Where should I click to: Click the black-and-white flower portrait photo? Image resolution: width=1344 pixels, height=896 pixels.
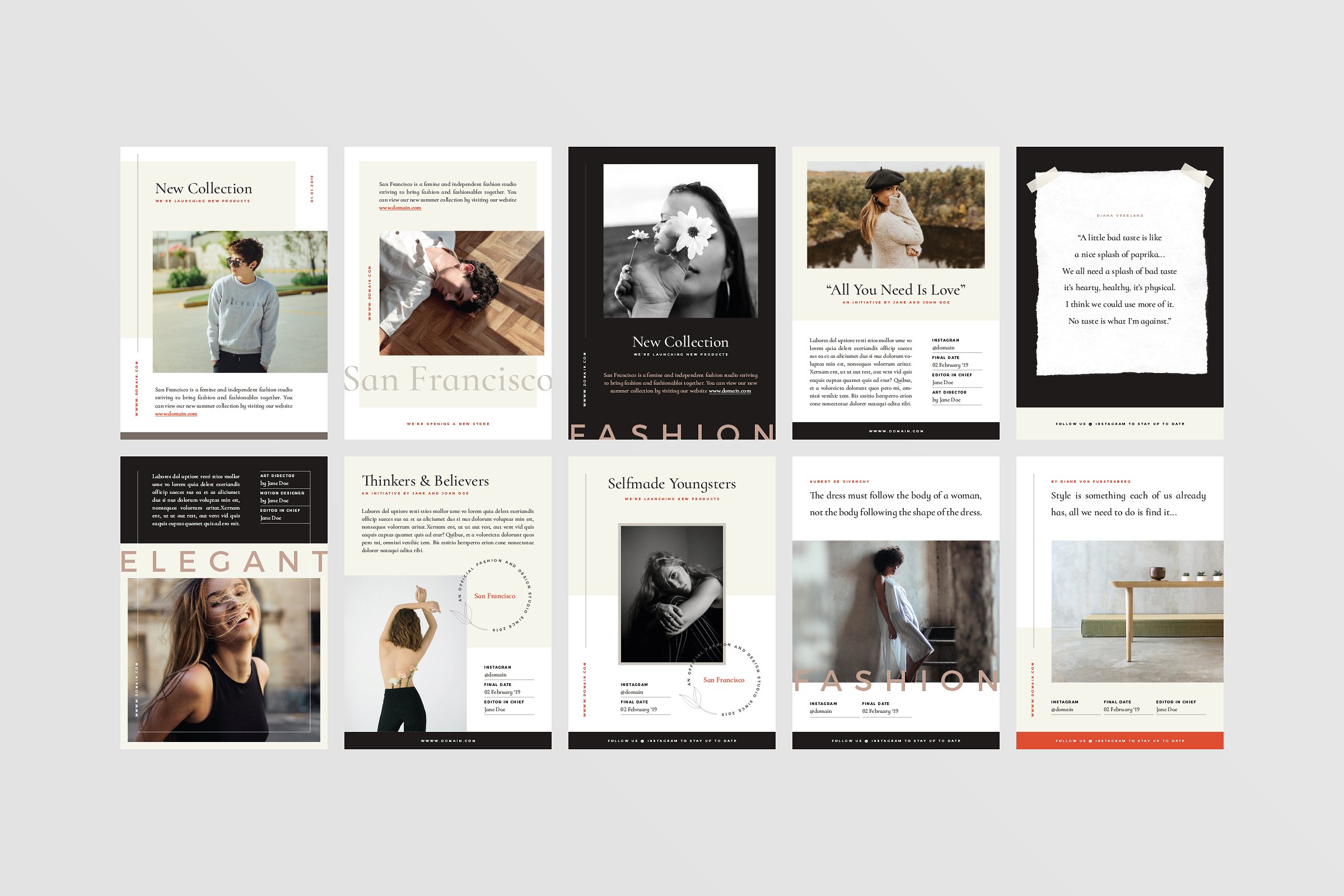tap(680, 241)
